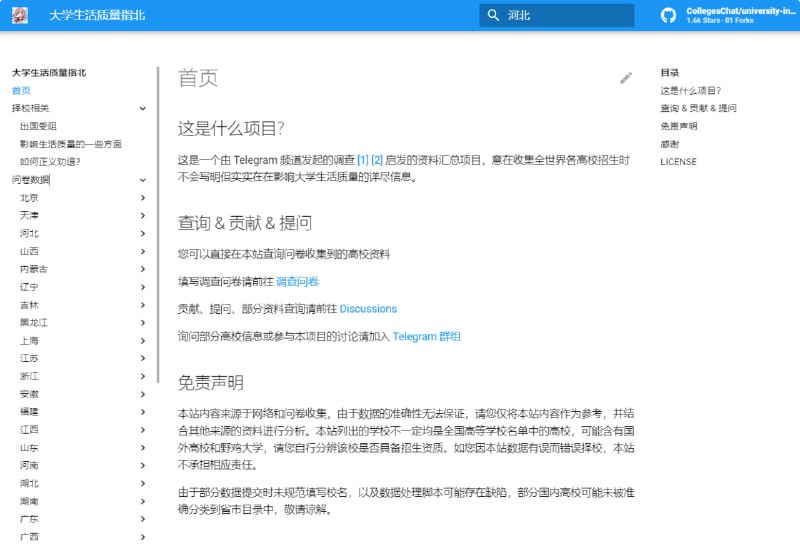Expand the 浙江 chevron
The height and width of the screenshot is (545, 800).
[143, 377]
